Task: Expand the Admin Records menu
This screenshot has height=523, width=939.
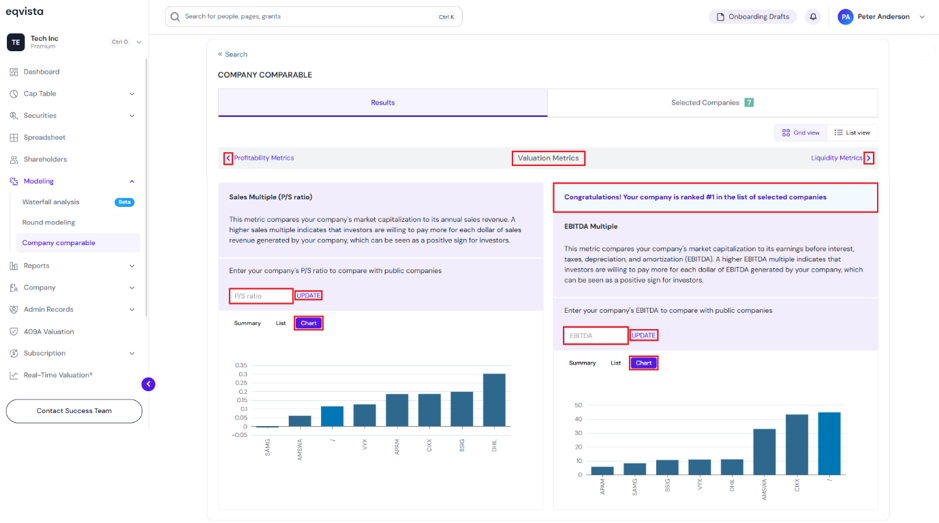Action: tap(132, 310)
